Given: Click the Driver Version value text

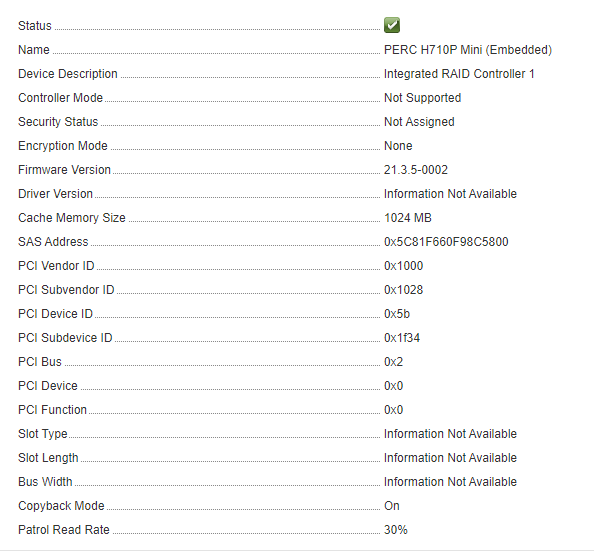Looking at the screenshot, I should (450, 194).
